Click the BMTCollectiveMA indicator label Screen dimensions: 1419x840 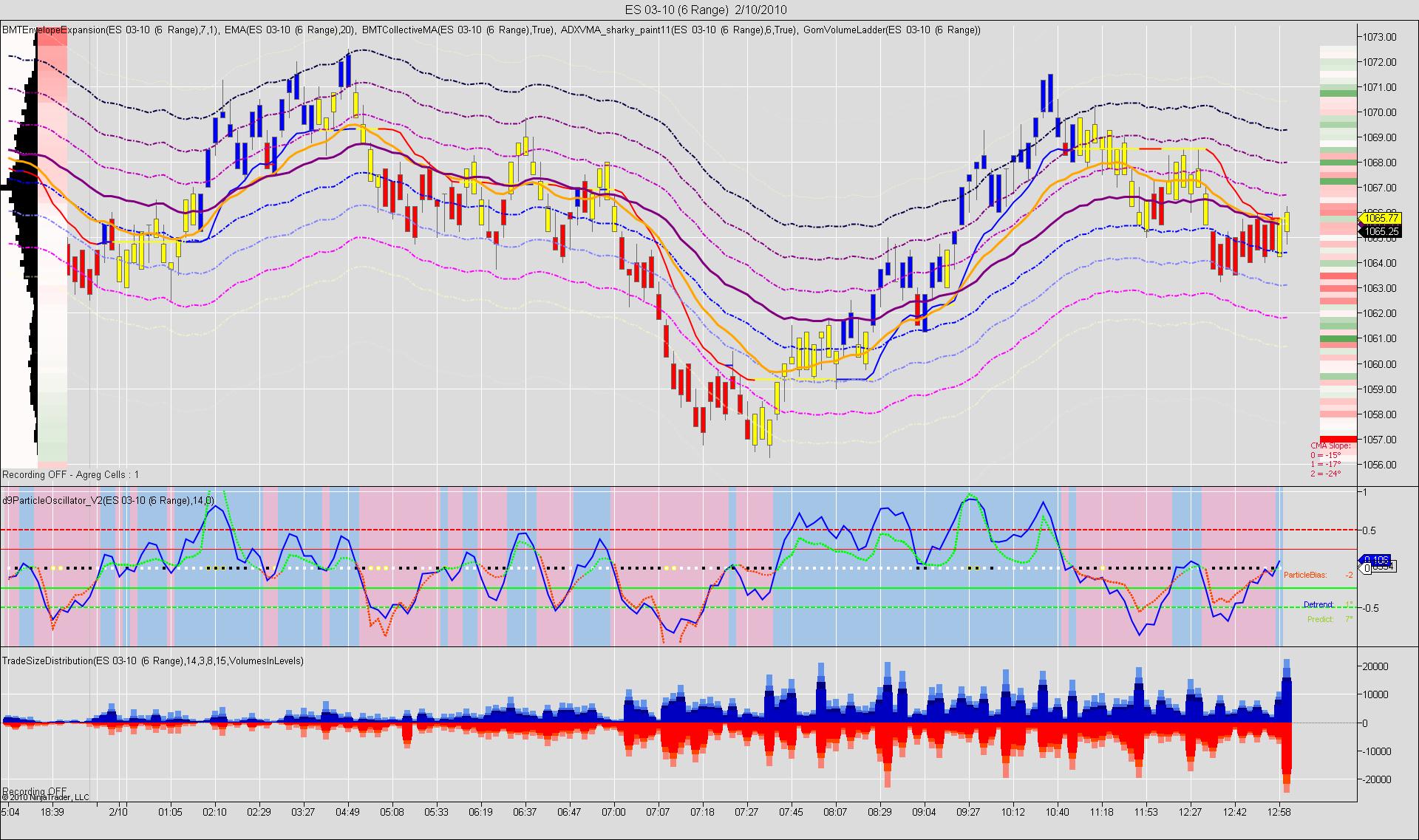pyautogui.click(x=458, y=30)
